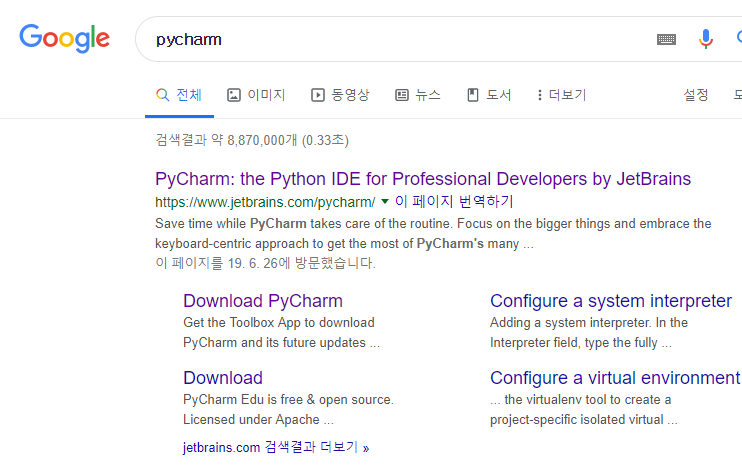The image size is (742, 475).
Task: Open PyCharm Python IDE JetBrains result title
Action: click(x=423, y=179)
